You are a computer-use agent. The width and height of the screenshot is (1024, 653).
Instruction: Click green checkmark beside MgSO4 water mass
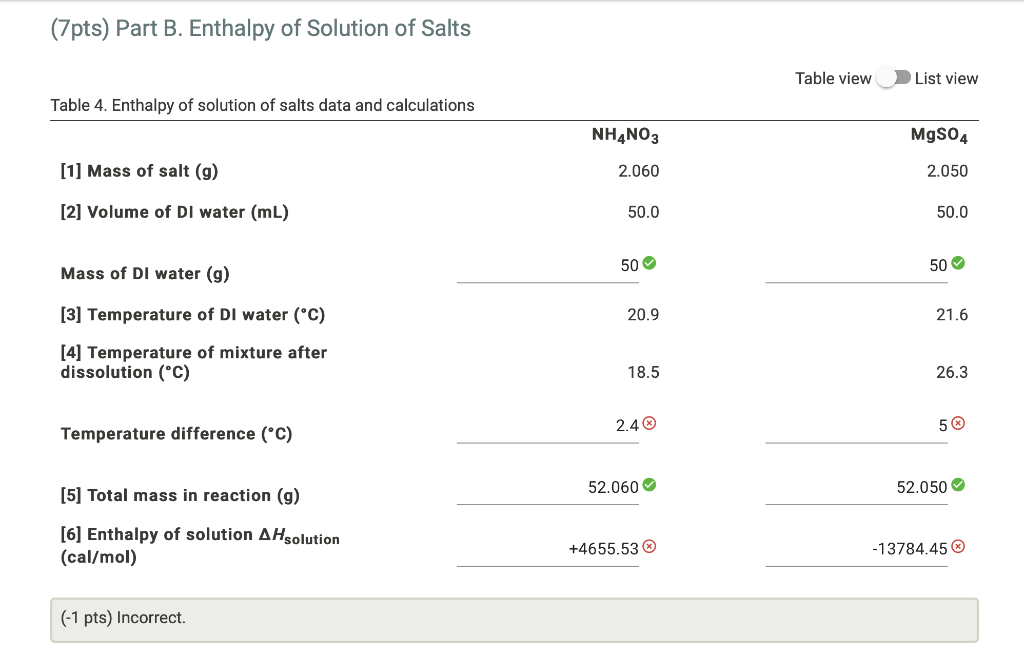[x=959, y=264]
